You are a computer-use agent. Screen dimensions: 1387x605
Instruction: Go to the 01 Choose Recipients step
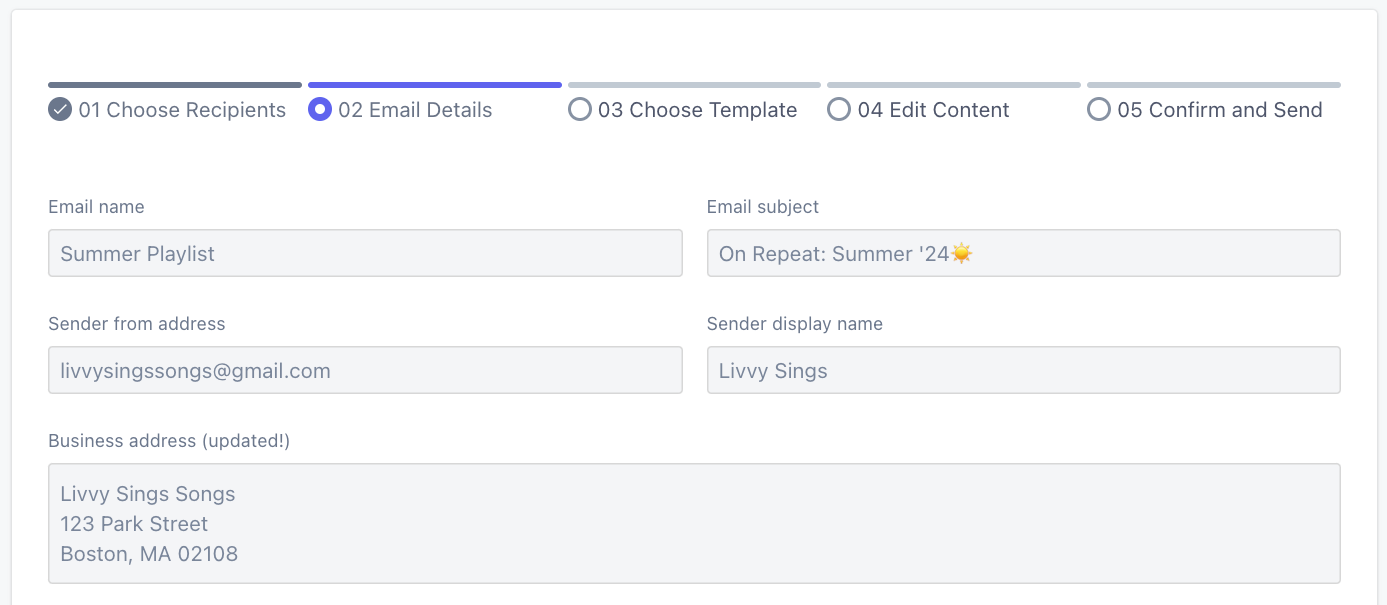coord(182,110)
